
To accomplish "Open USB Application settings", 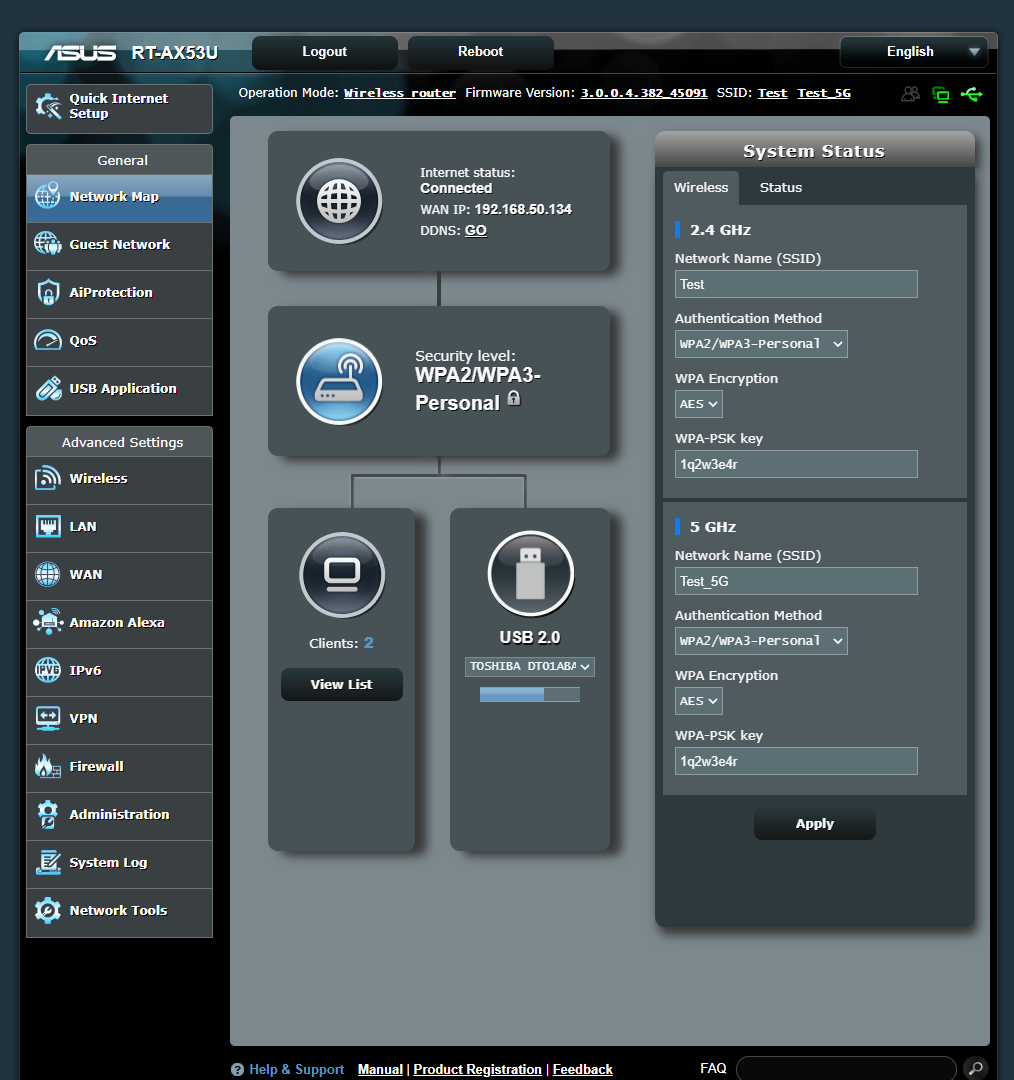I will [x=124, y=390].
